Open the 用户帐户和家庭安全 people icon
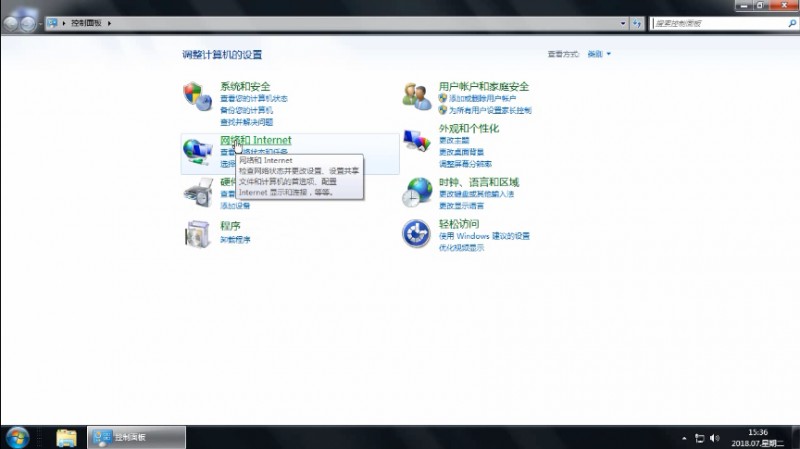The image size is (800, 449). [417, 96]
